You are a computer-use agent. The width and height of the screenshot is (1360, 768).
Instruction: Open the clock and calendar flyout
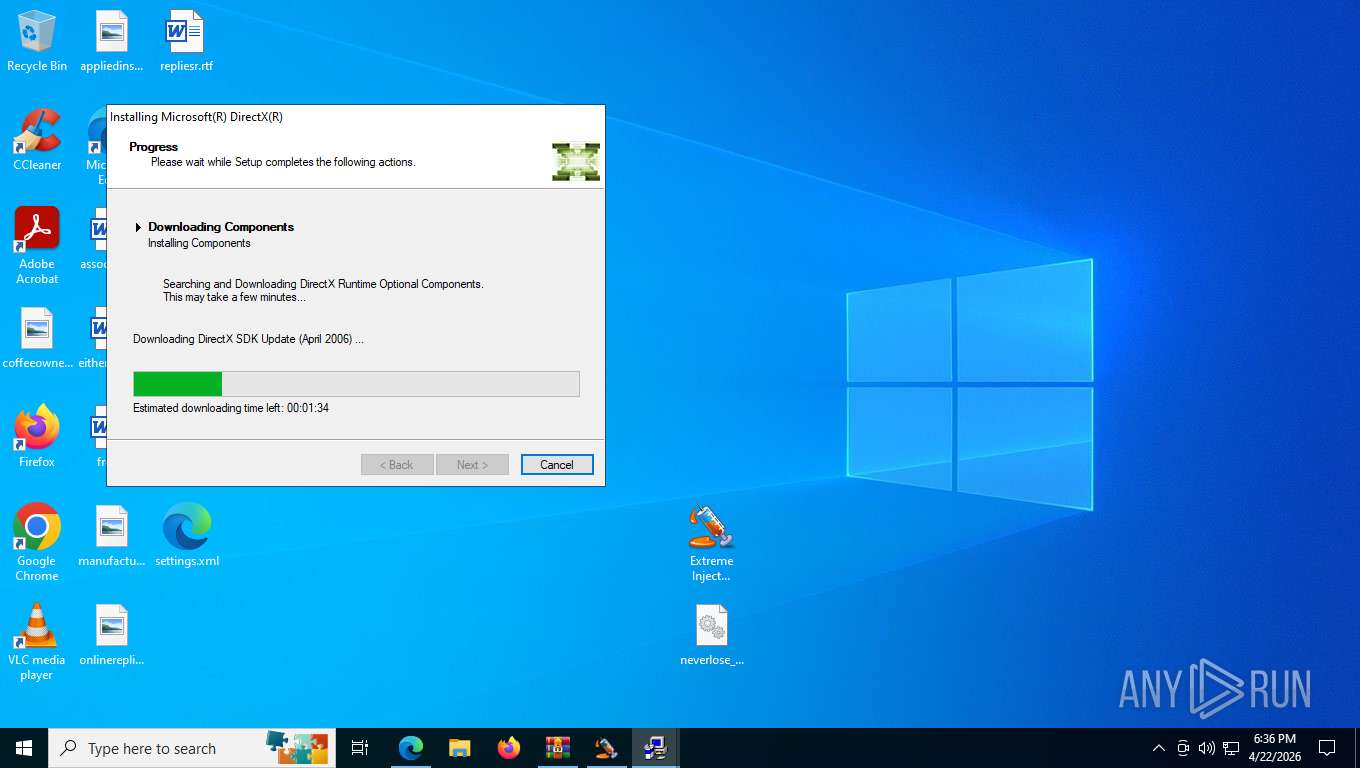point(1275,748)
